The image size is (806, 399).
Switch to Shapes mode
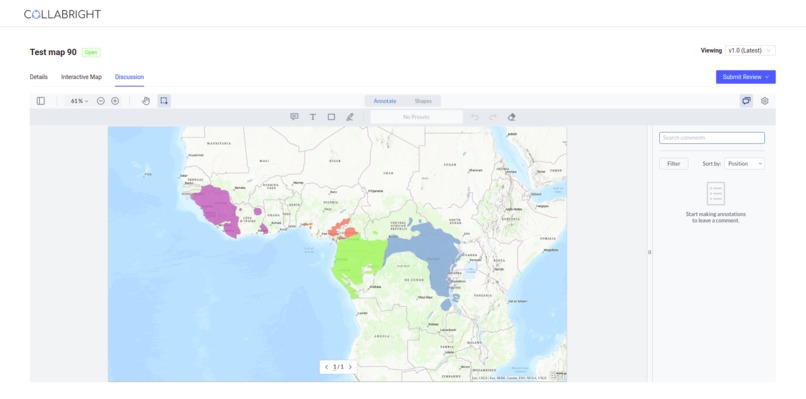click(423, 101)
